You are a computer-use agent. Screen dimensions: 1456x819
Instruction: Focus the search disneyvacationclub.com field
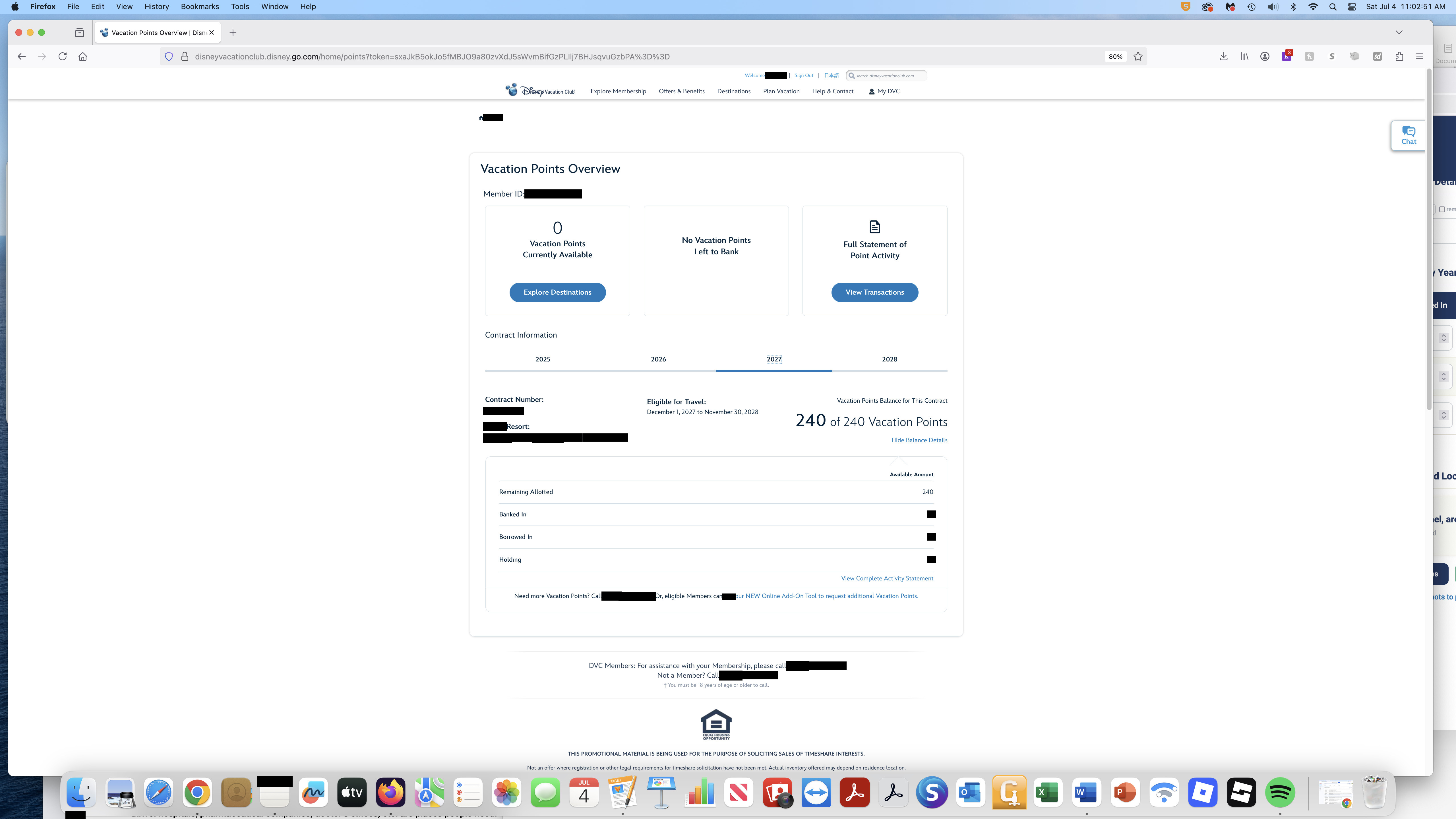click(886, 75)
